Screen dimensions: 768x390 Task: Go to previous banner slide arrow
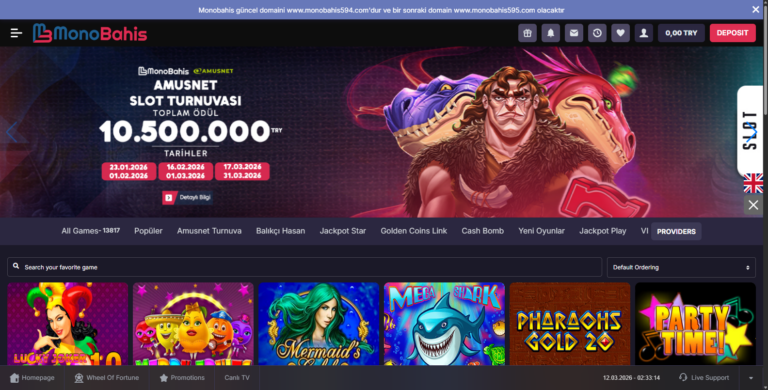pyautogui.click(x=12, y=132)
